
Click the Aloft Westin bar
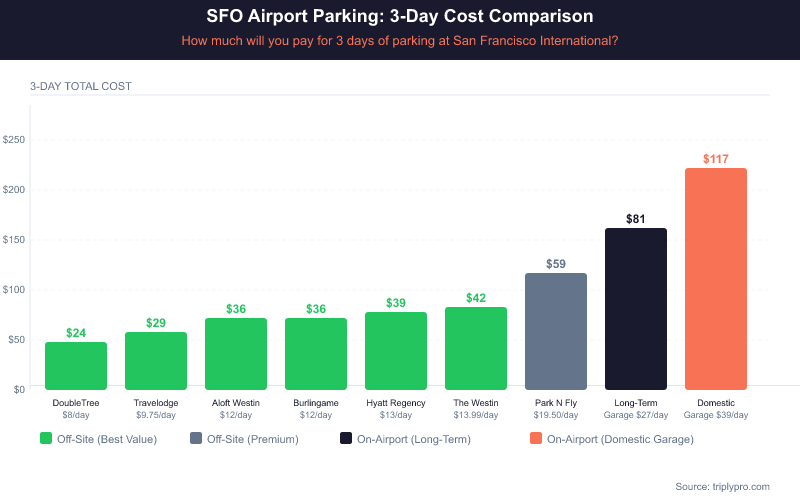point(236,354)
